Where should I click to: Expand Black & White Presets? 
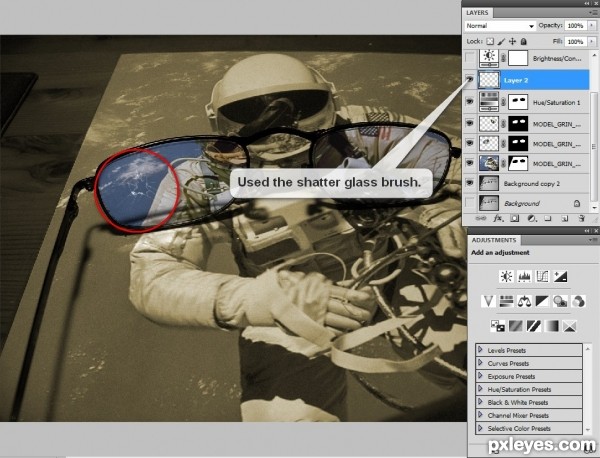click(480, 402)
